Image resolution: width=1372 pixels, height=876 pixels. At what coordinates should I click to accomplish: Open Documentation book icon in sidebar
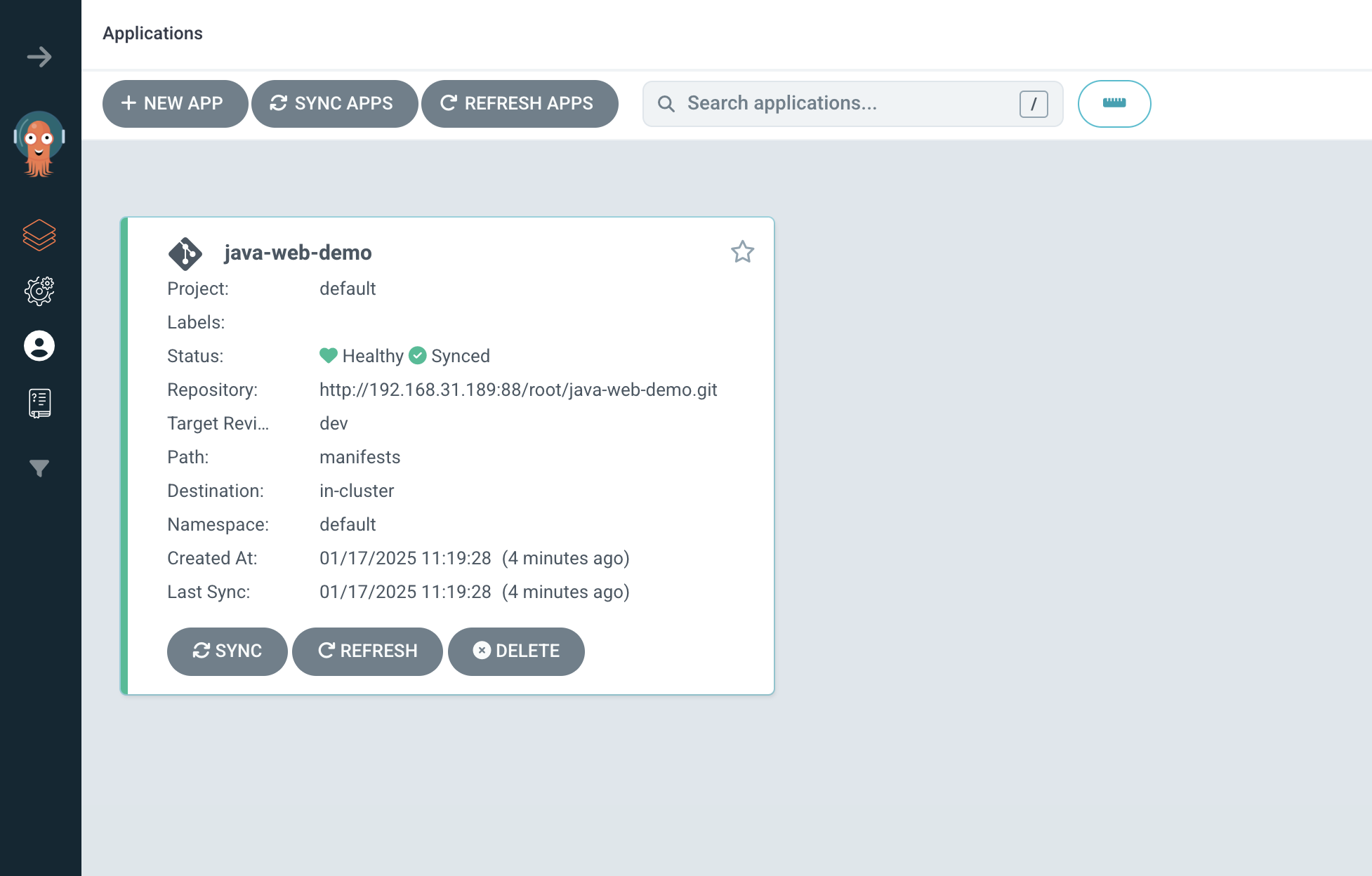point(39,403)
